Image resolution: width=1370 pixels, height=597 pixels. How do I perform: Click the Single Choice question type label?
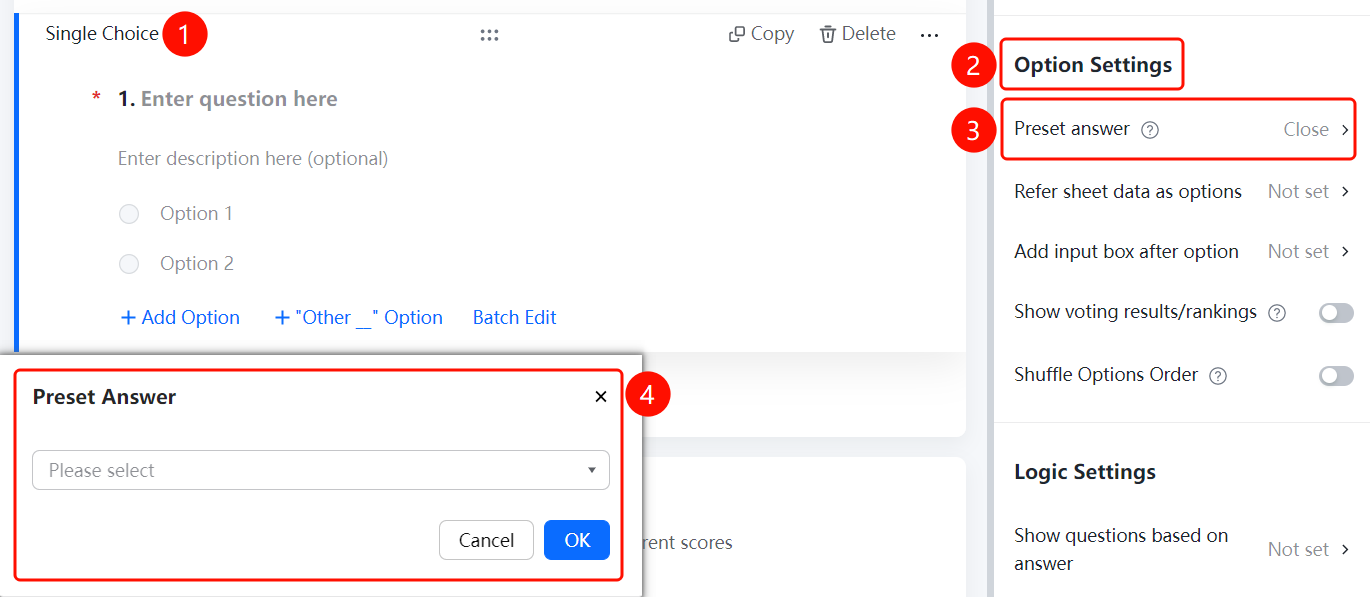coord(102,34)
